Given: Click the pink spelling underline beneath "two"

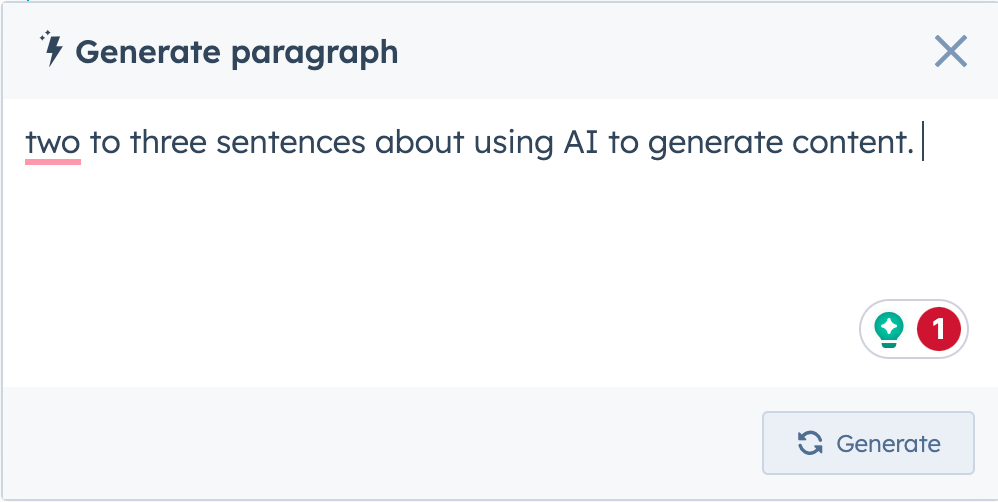Looking at the screenshot, I should point(52,162).
